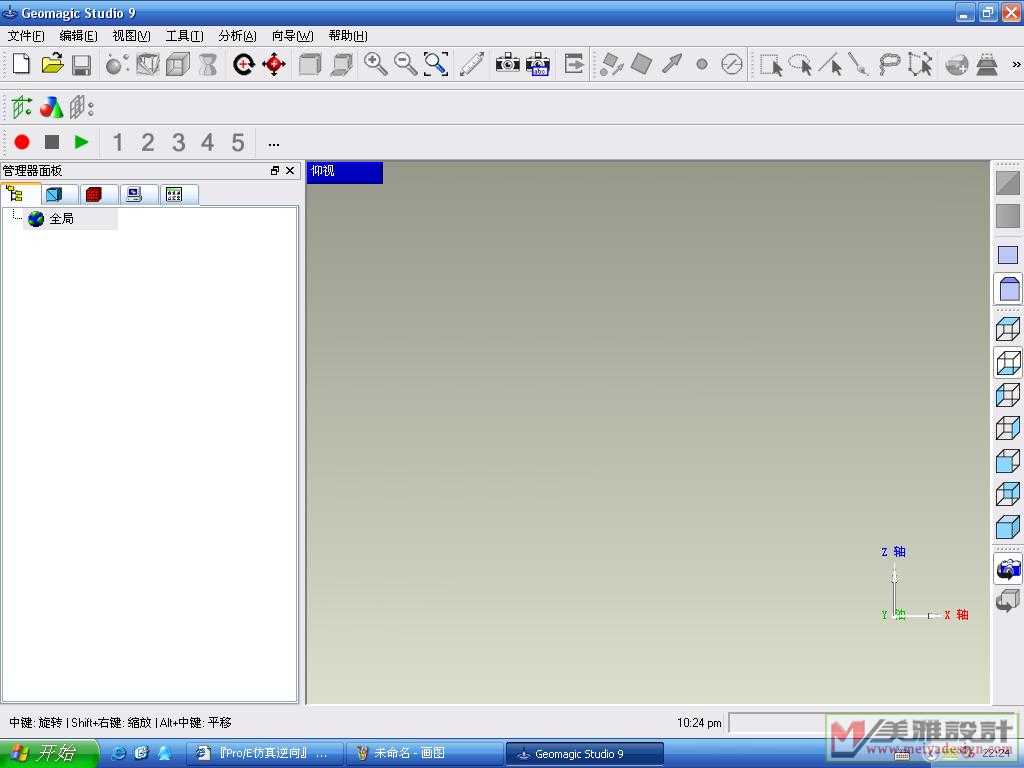1024x768 pixels.
Task: Expand the toolbar overflow chevron
Action: [1016, 65]
